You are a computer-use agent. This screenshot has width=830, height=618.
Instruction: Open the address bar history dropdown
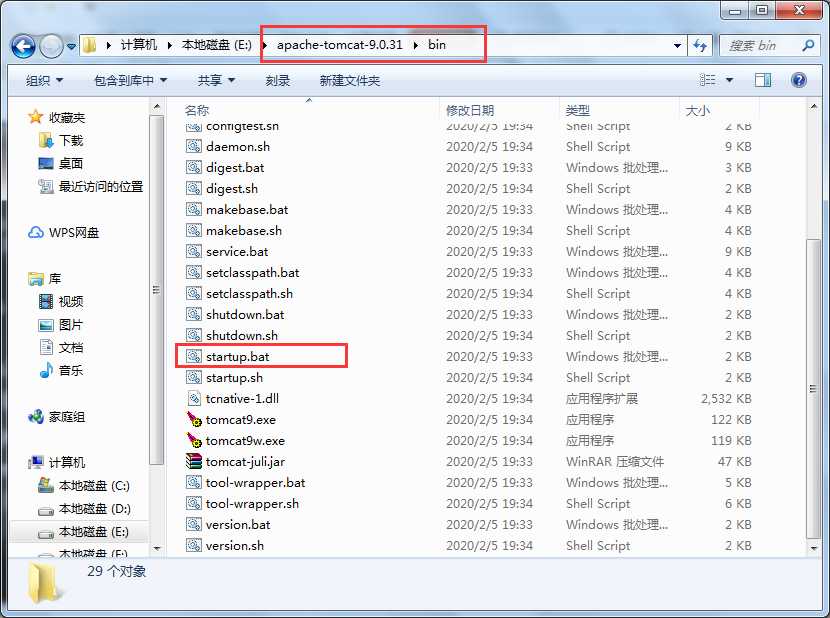point(677,46)
